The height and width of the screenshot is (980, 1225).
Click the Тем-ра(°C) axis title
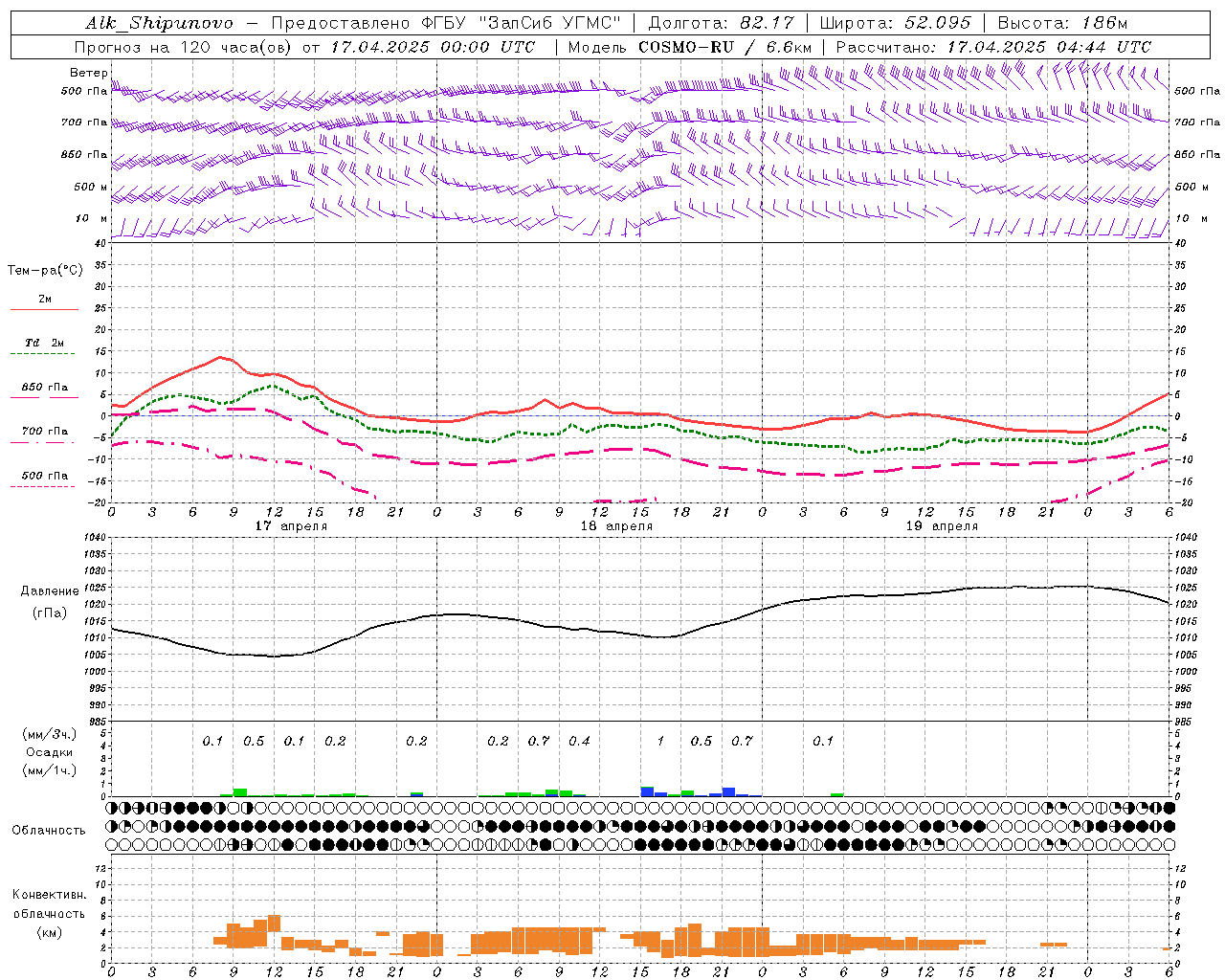45,271
